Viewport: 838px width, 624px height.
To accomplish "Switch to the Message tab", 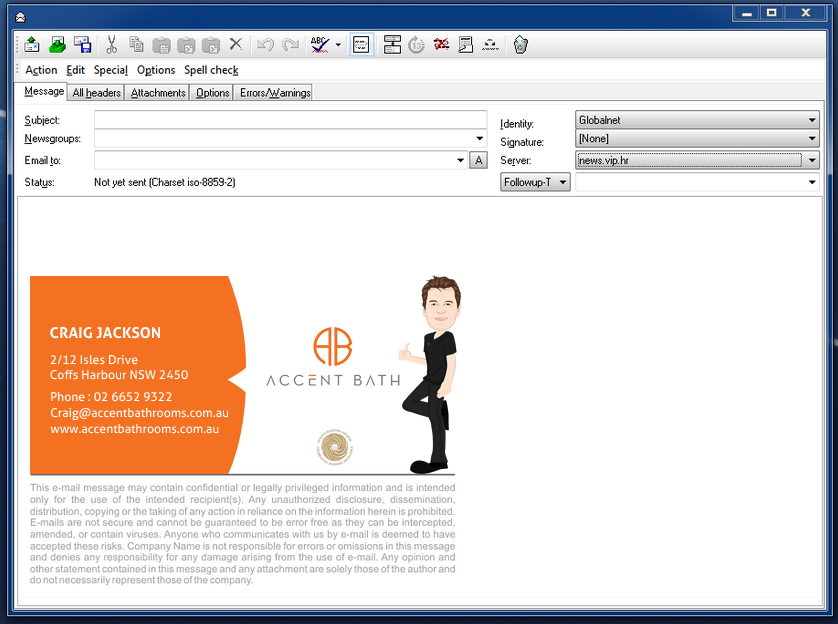I will 44,91.
